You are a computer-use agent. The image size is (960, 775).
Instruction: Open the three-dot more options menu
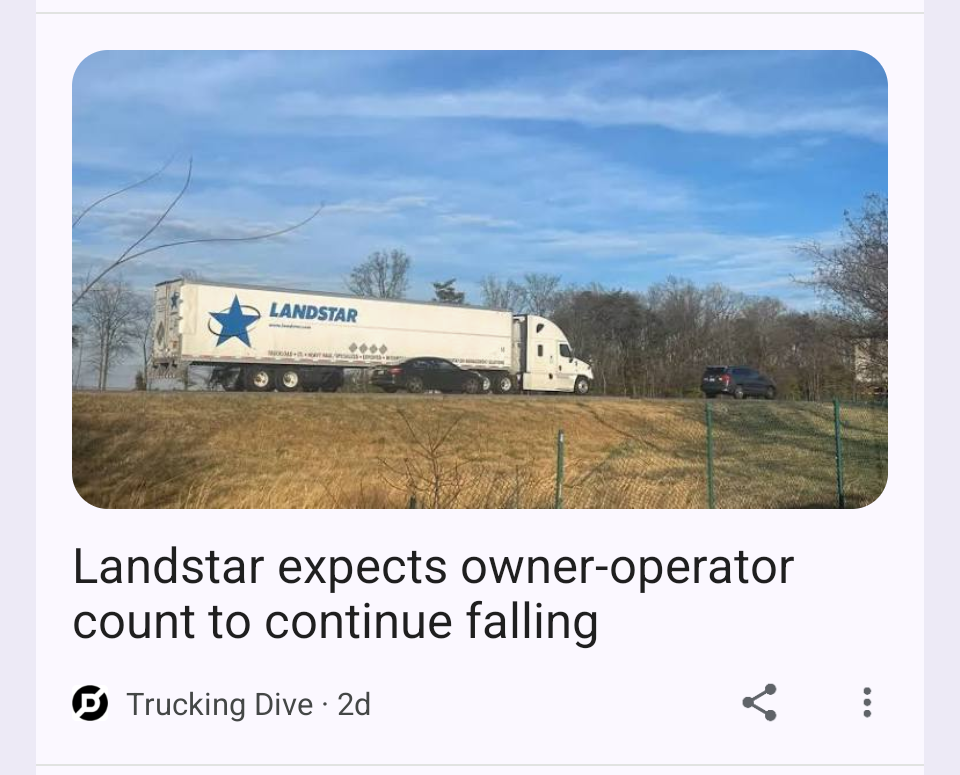(x=866, y=703)
